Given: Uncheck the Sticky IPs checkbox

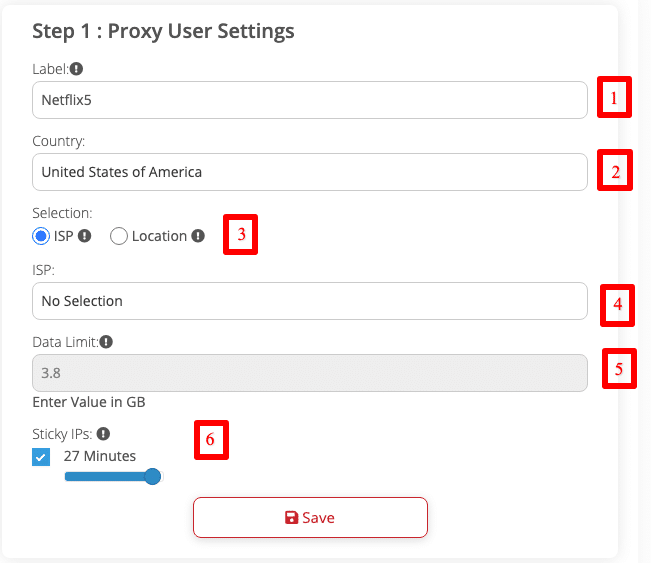Looking at the screenshot, I should (41, 457).
